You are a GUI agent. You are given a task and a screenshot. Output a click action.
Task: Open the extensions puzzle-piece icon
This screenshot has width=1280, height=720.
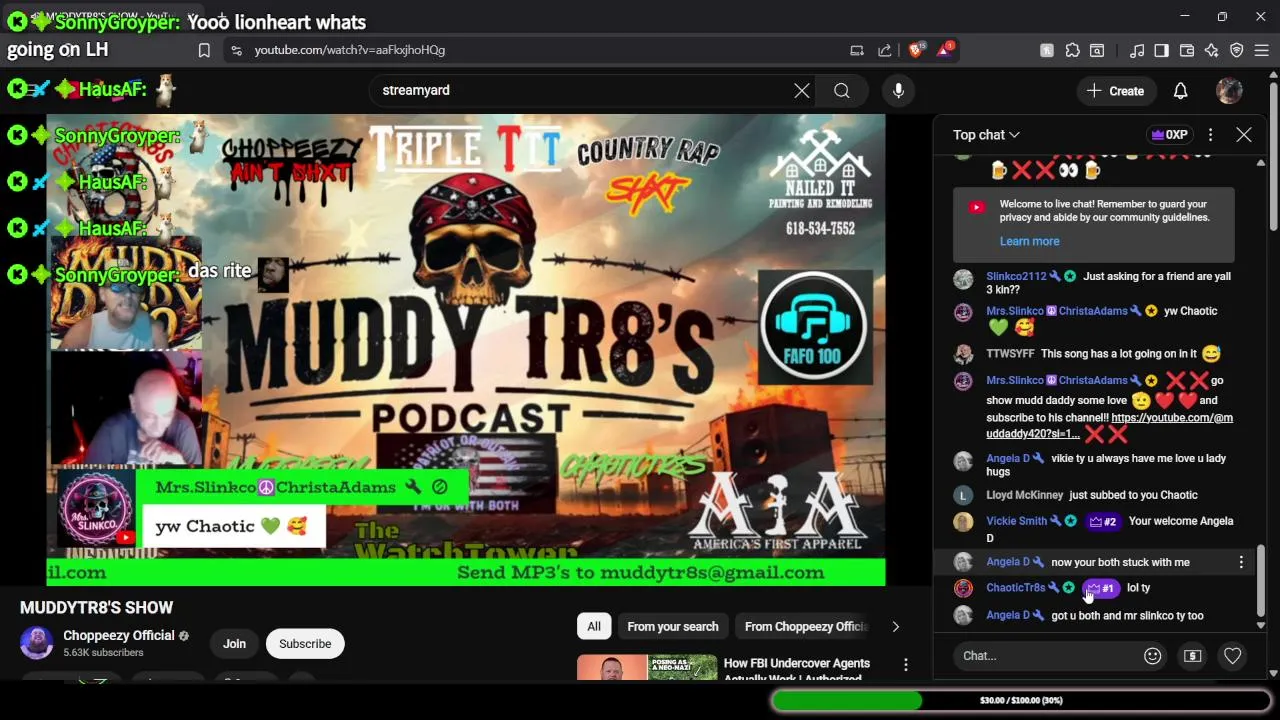tap(1072, 50)
